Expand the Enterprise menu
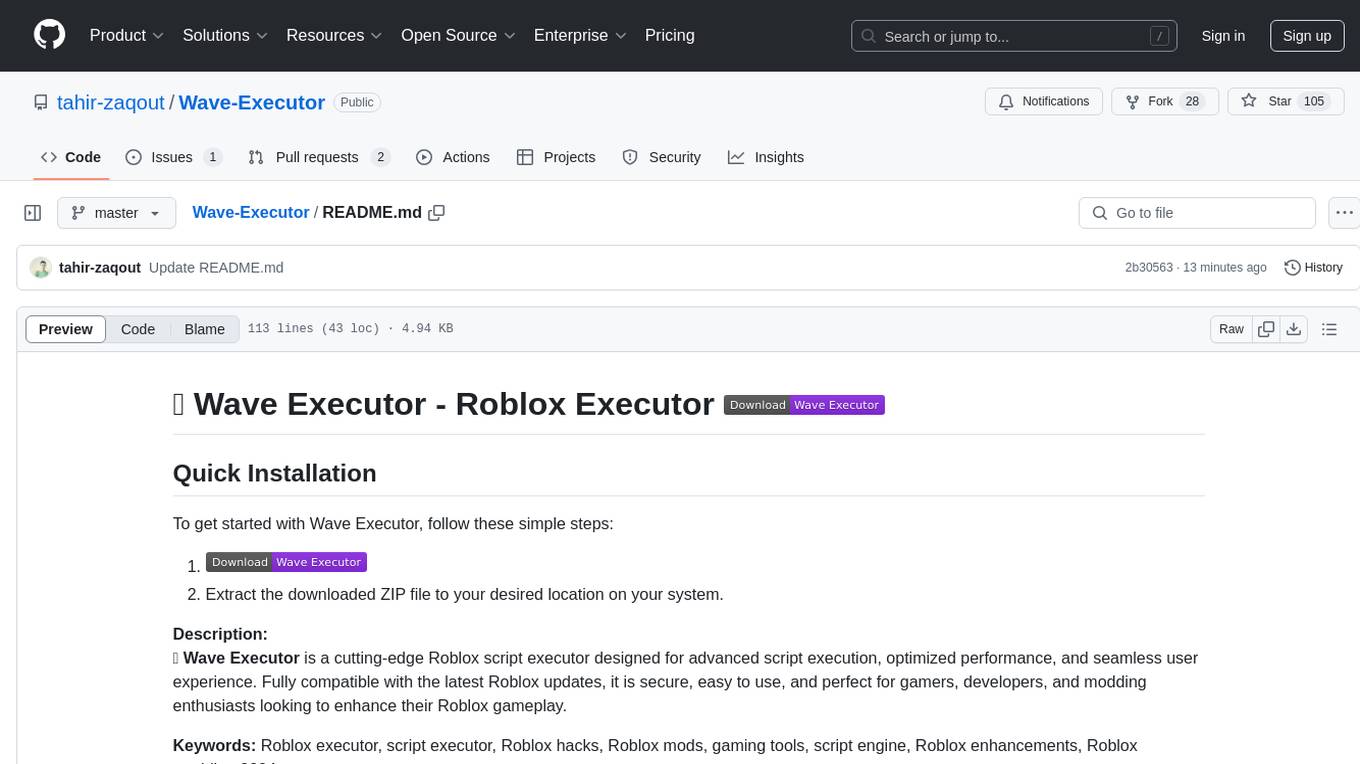 pos(580,35)
